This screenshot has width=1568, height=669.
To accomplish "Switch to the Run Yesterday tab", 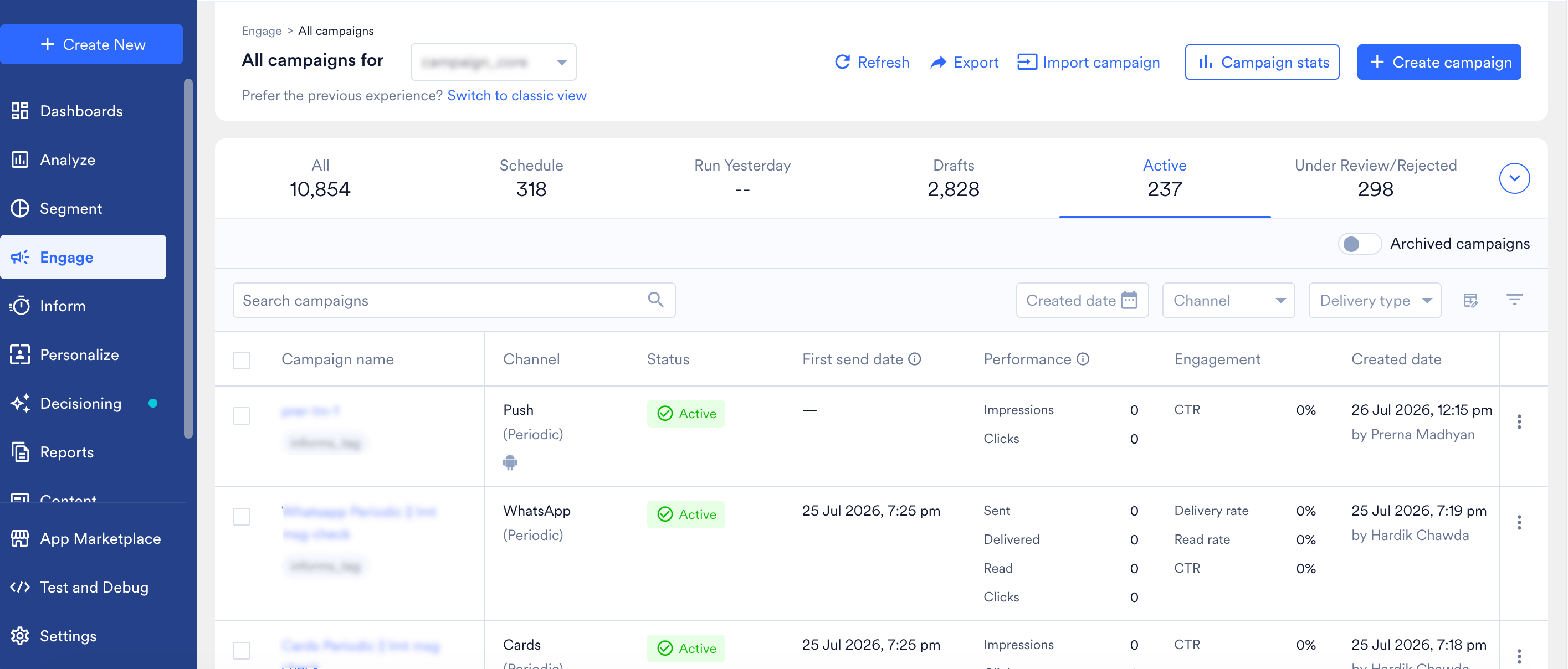I will (742, 178).
